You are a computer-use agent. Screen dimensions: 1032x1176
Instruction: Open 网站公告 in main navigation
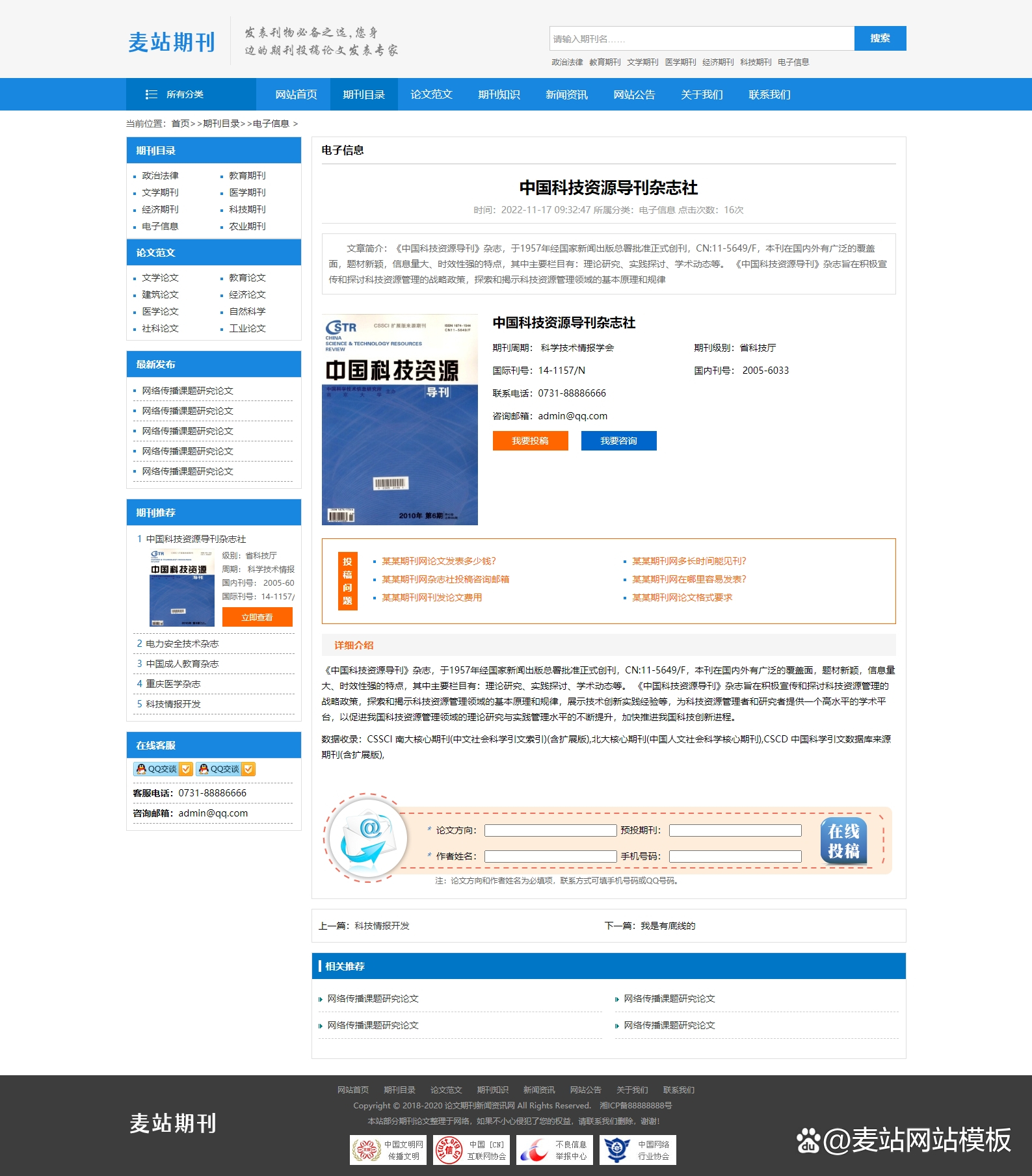(x=635, y=94)
